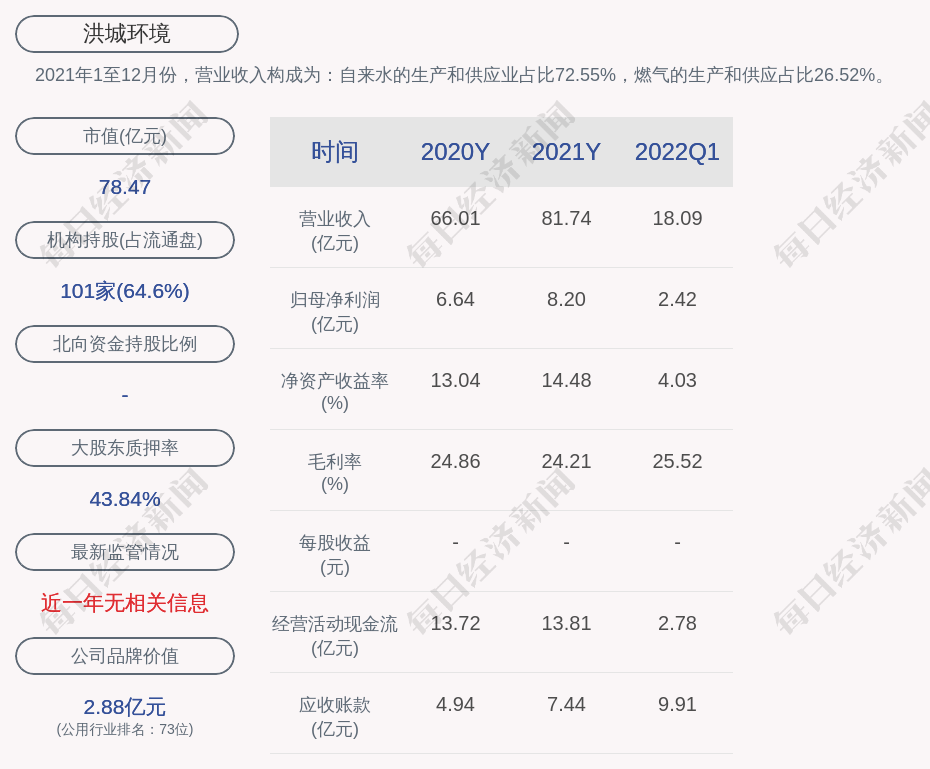The image size is (930, 769).
Task: Click the 归母净利润 row label
Action: point(335,312)
